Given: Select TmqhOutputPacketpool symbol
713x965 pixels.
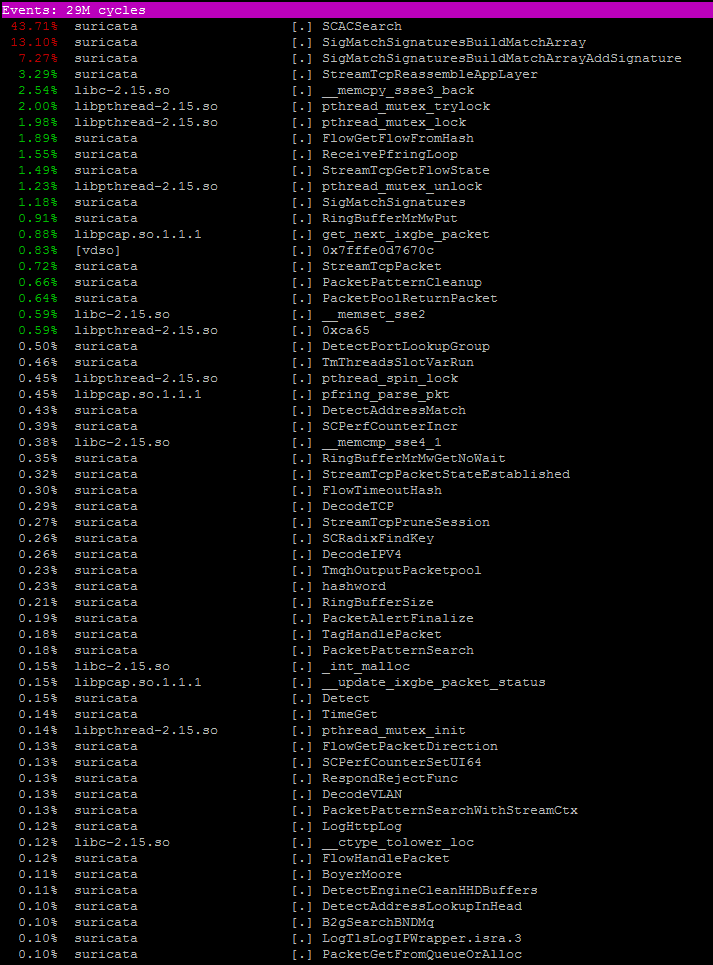Looking at the screenshot, I should coord(402,571).
